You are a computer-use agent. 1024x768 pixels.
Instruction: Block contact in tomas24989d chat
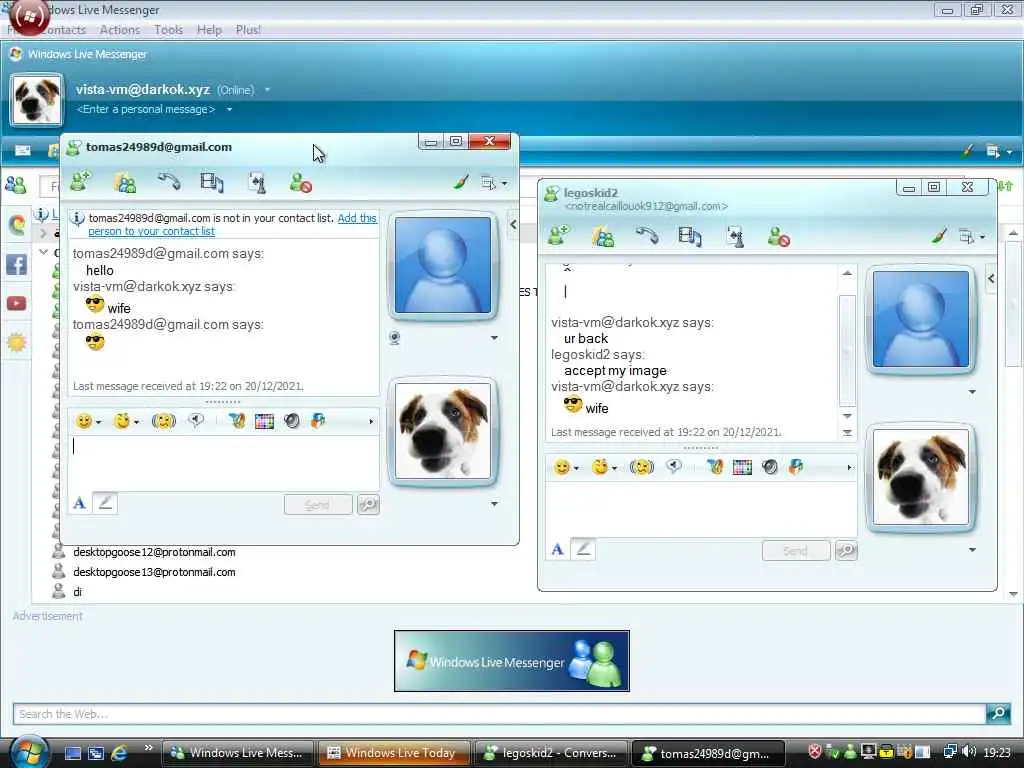(x=300, y=182)
